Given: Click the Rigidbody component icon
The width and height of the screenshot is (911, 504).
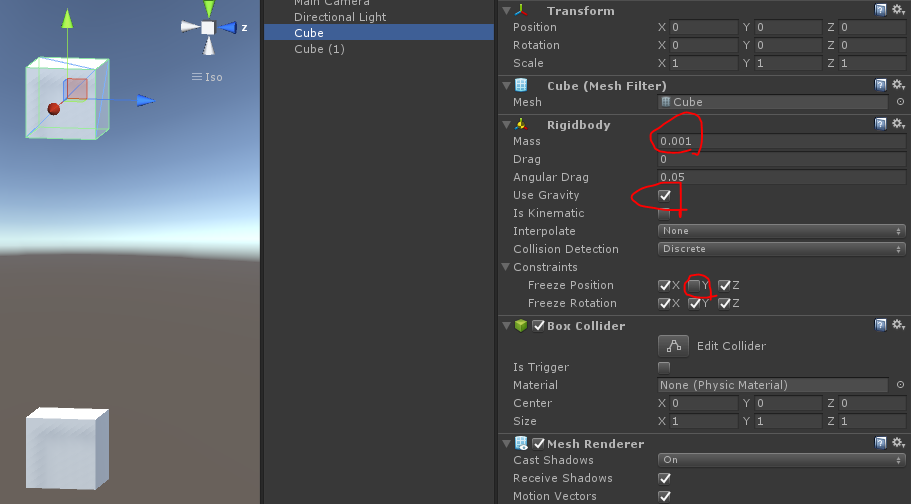Looking at the screenshot, I should 521,124.
